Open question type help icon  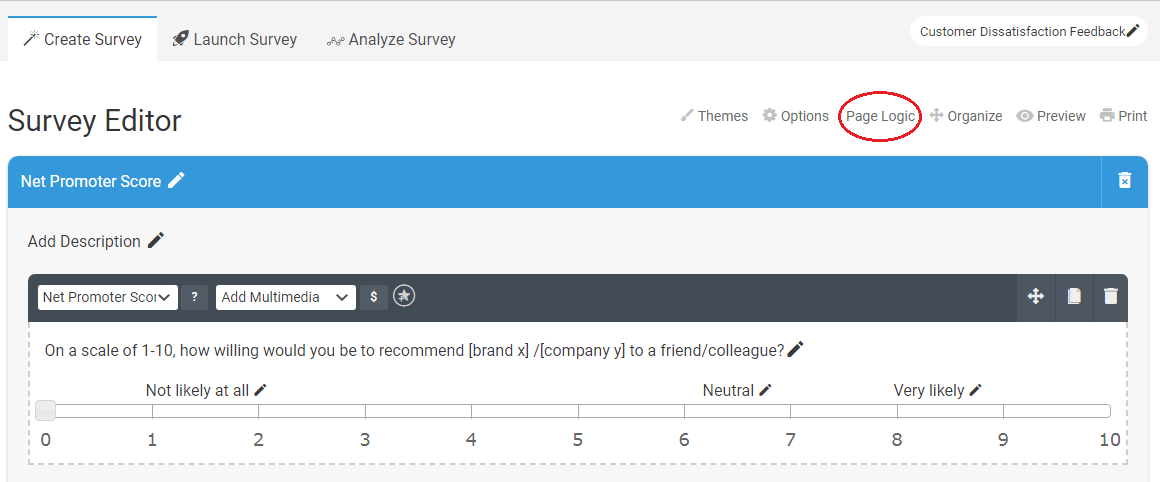195,297
